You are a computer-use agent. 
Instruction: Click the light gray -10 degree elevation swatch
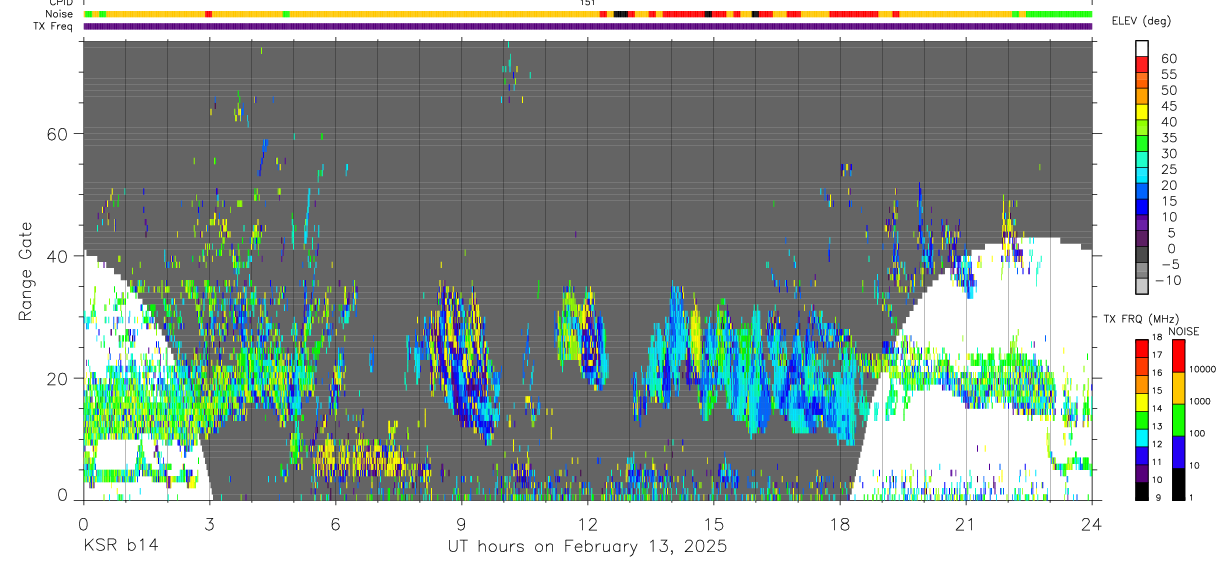click(1142, 286)
